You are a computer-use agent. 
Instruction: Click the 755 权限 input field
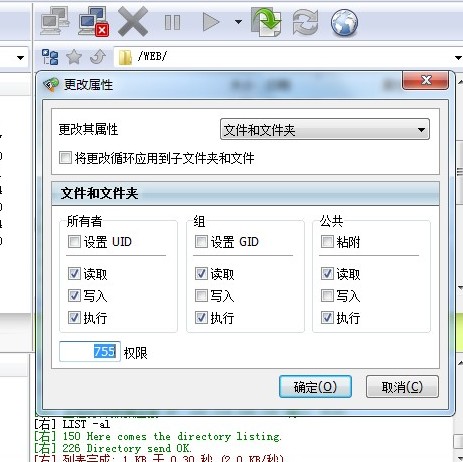(90, 351)
